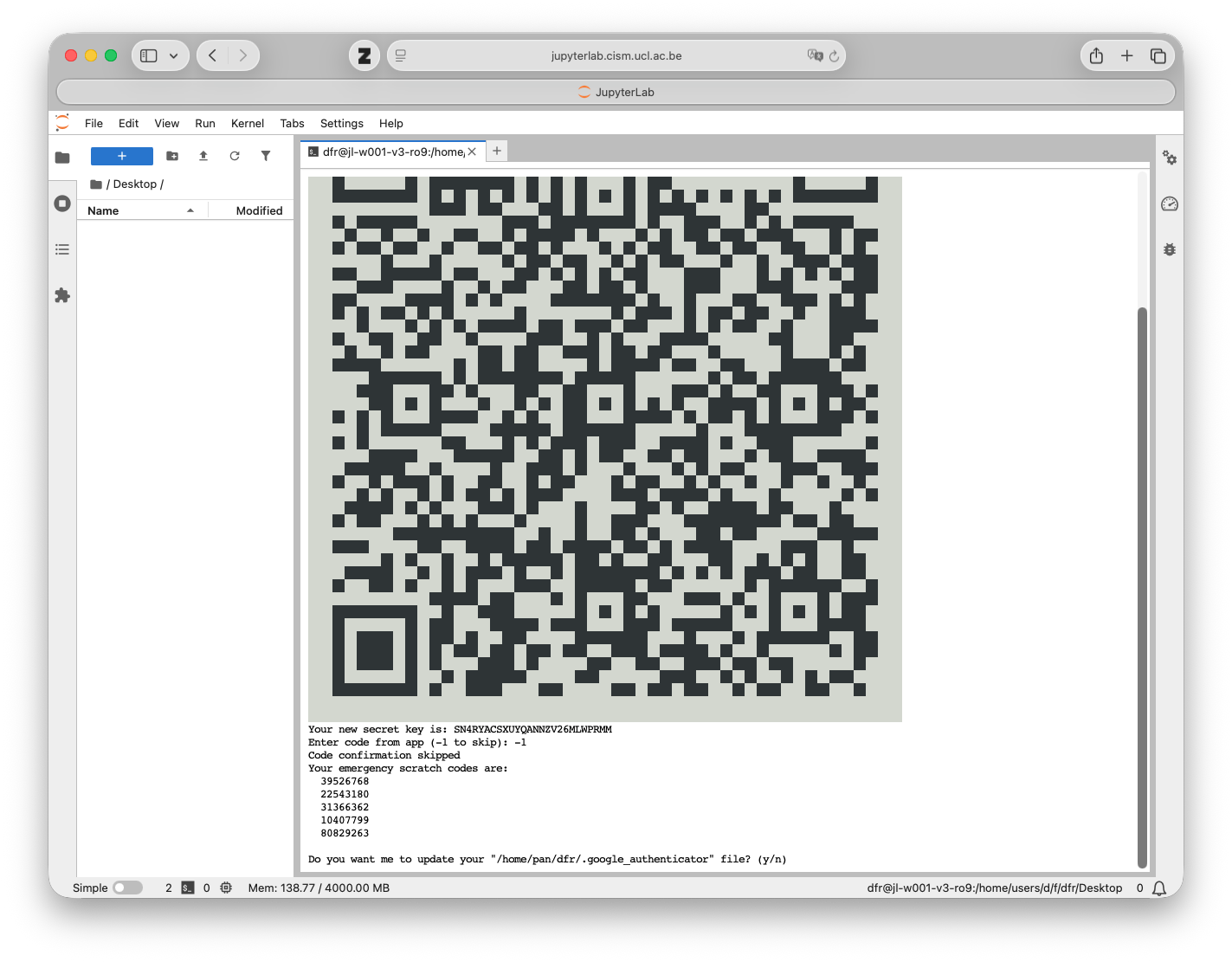The image size is (1232, 962).
Task: Click the Name column sort arrow
Action: pyautogui.click(x=190, y=210)
